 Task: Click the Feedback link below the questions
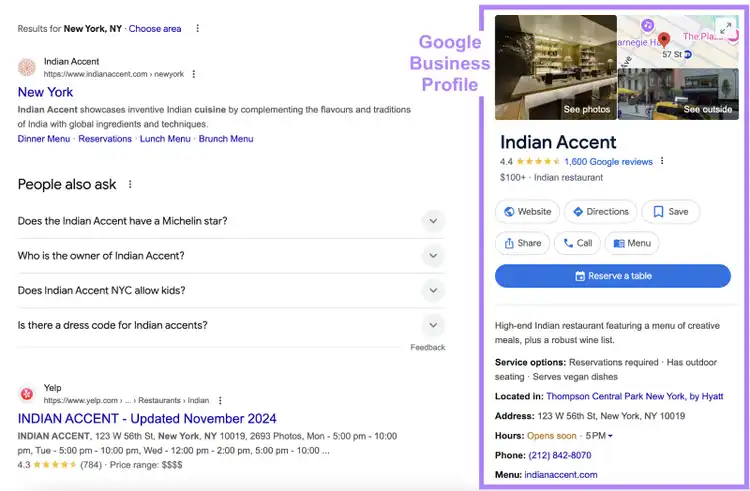coord(428,348)
